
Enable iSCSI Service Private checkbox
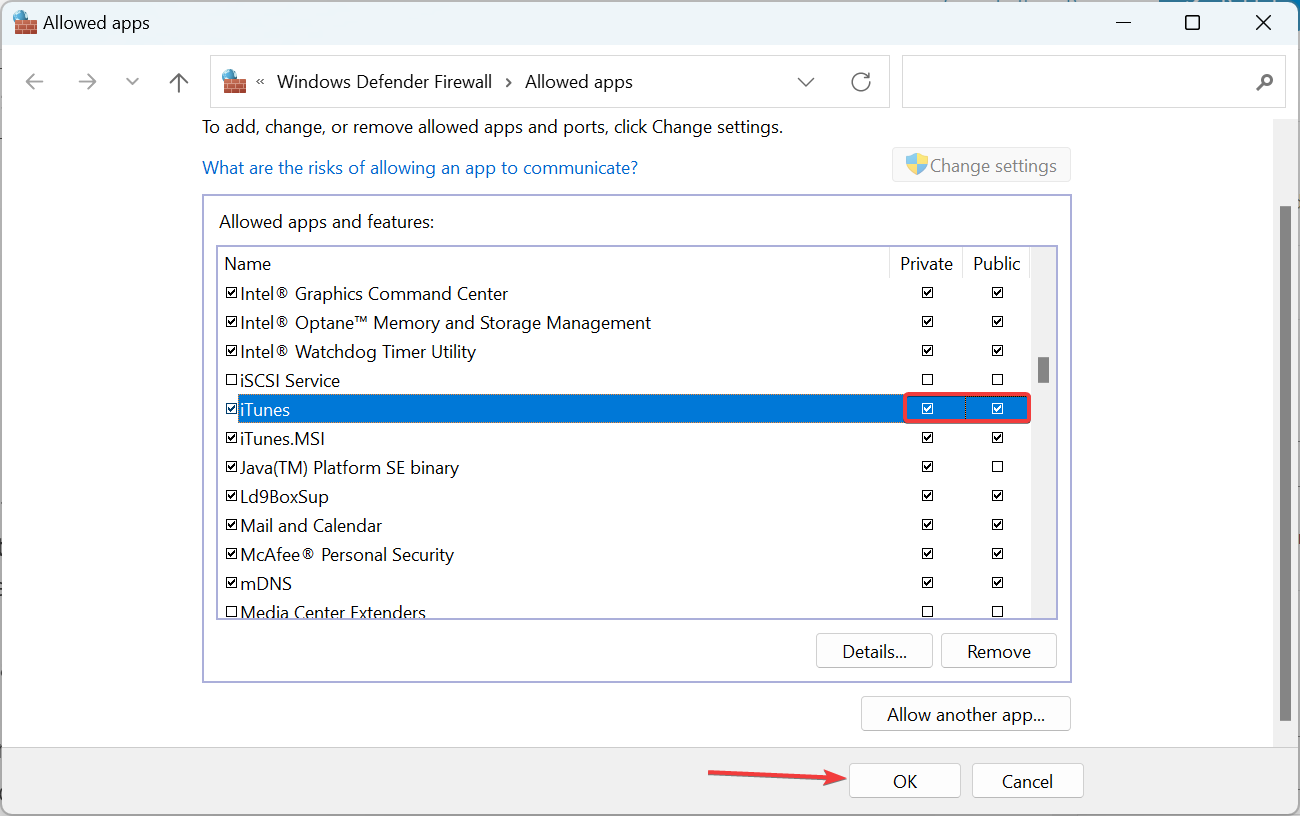pyautogui.click(x=927, y=380)
